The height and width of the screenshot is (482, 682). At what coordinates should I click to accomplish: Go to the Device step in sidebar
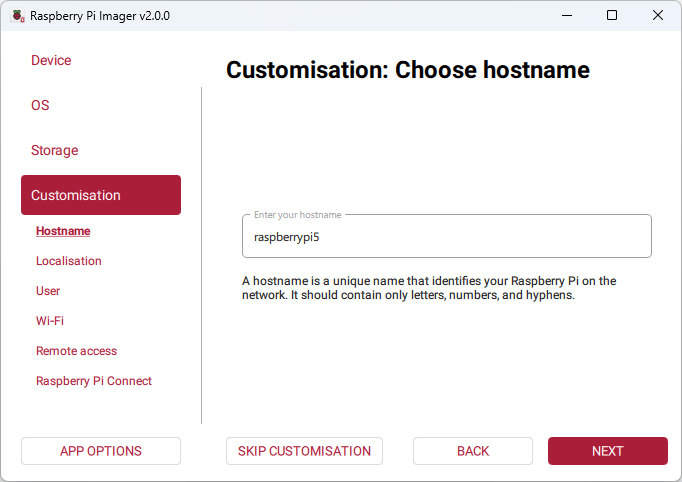[x=51, y=60]
